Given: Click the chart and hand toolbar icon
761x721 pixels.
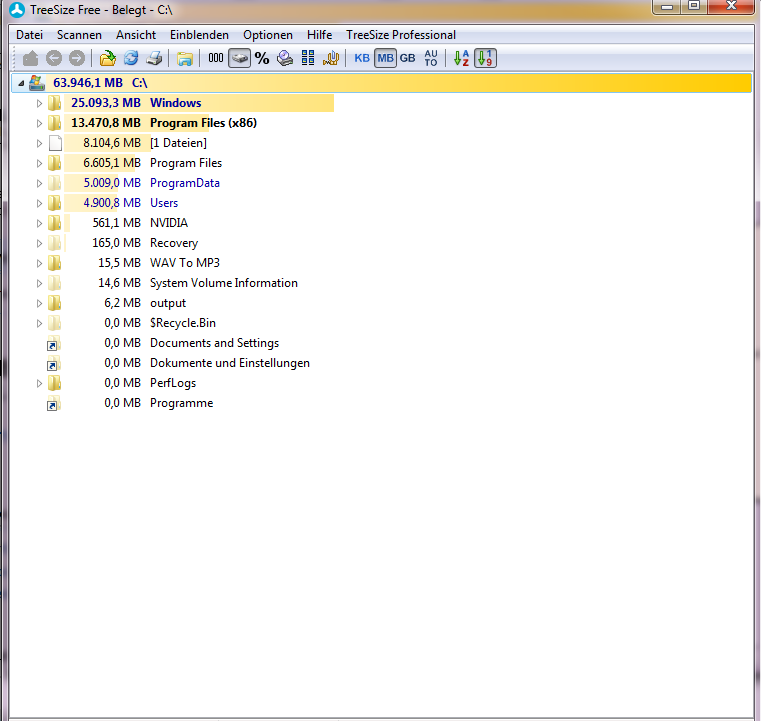Looking at the screenshot, I should tap(331, 58).
